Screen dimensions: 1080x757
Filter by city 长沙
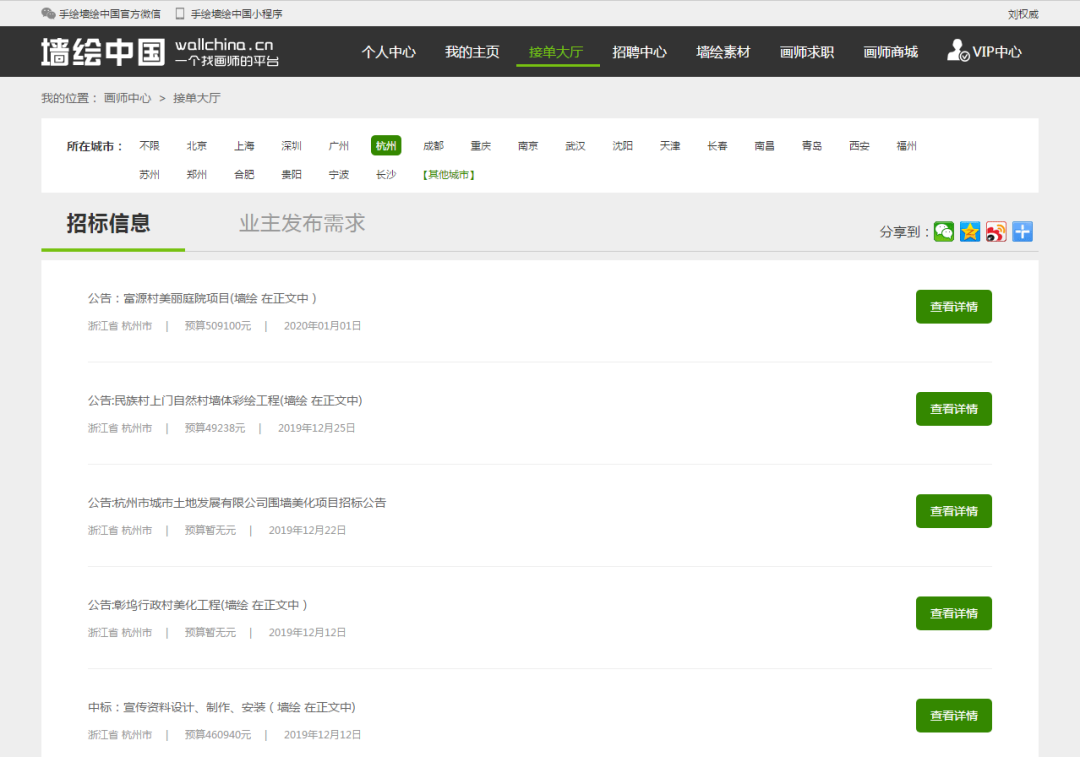point(386,175)
